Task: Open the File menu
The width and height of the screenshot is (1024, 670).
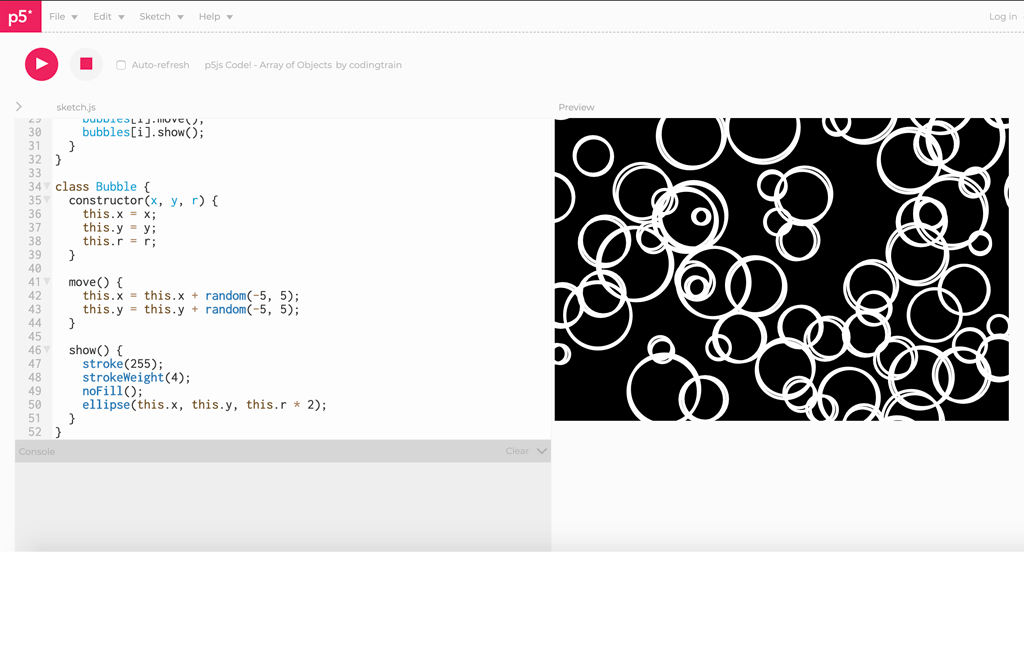Action: coord(63,17)
